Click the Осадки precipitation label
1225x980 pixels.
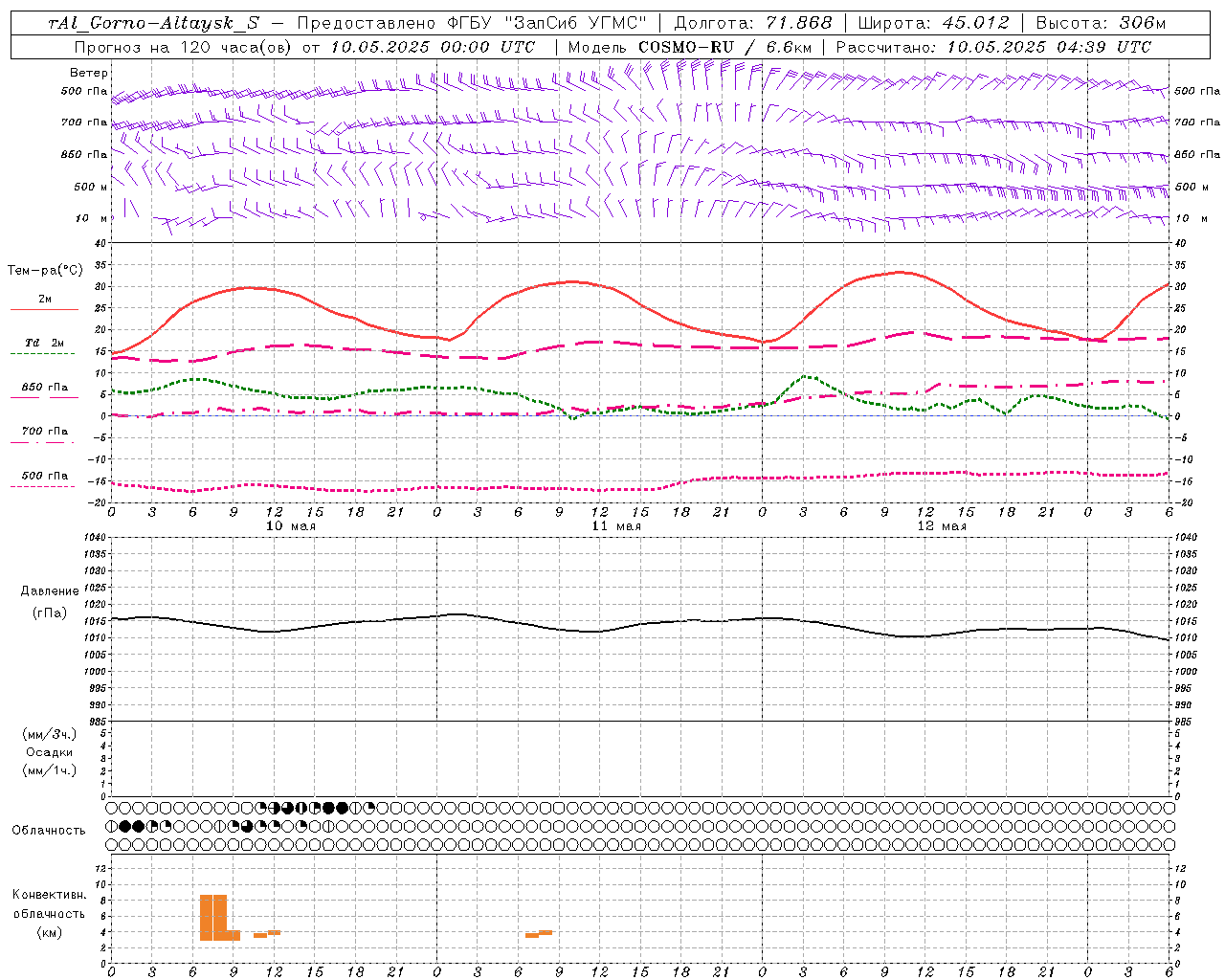(50, 752)
